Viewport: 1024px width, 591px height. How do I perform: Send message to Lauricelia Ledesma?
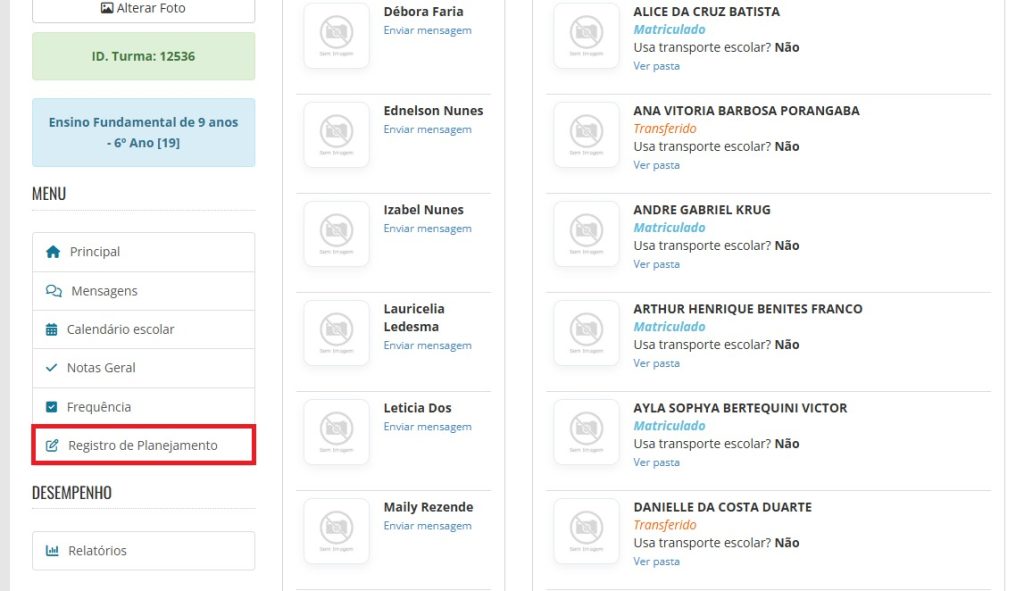click(x=427, y=345)
